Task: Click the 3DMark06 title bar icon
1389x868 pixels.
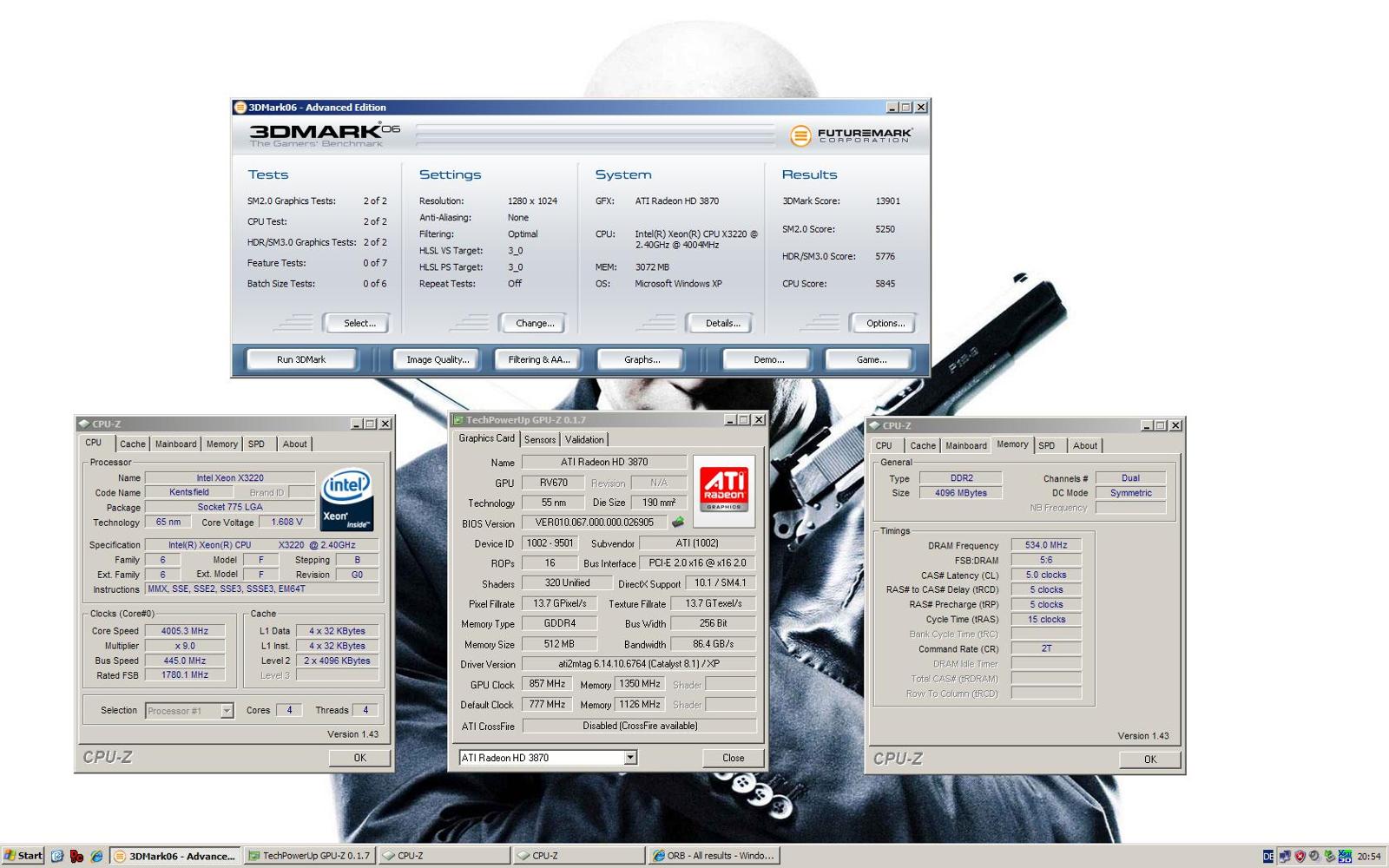Action: (240, 108)
